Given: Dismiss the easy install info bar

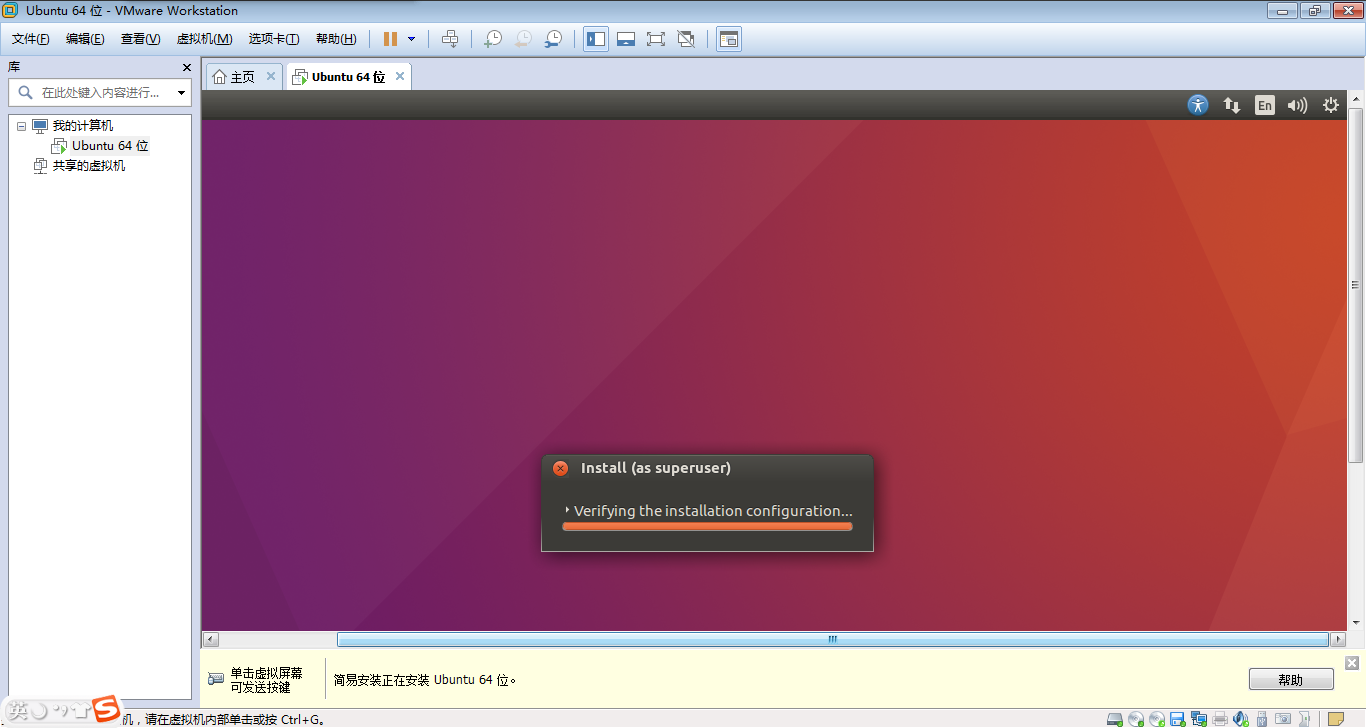Looking at the screenshot, I should coord(1352,663).
